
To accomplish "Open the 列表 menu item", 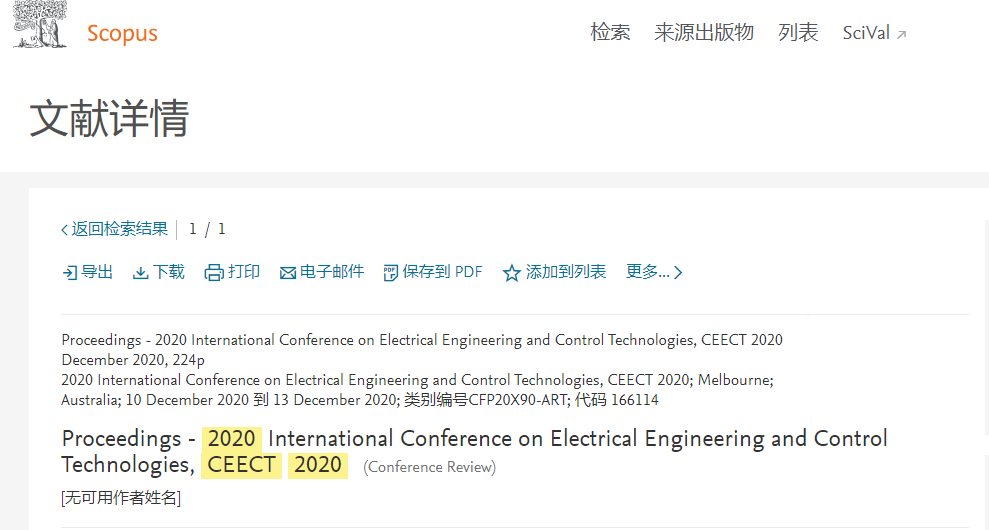I will point(798,32).
